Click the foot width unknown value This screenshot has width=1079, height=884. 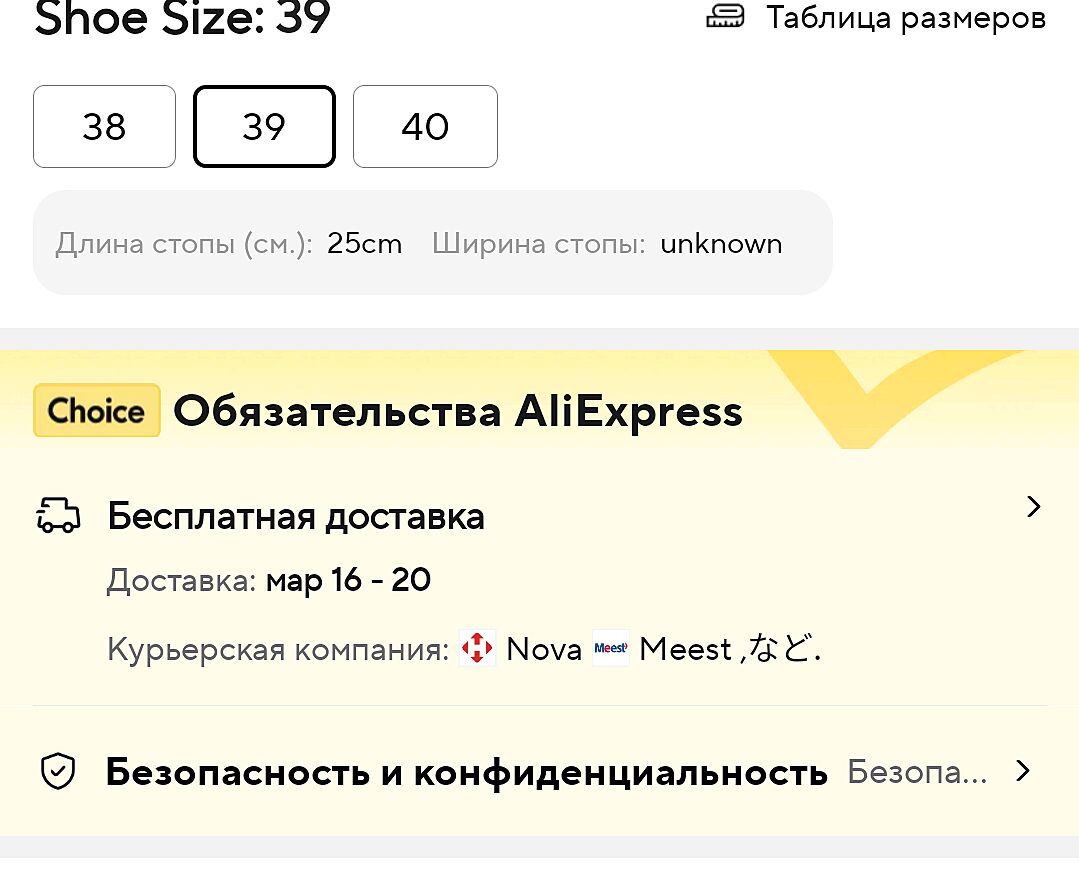(721, 244)
